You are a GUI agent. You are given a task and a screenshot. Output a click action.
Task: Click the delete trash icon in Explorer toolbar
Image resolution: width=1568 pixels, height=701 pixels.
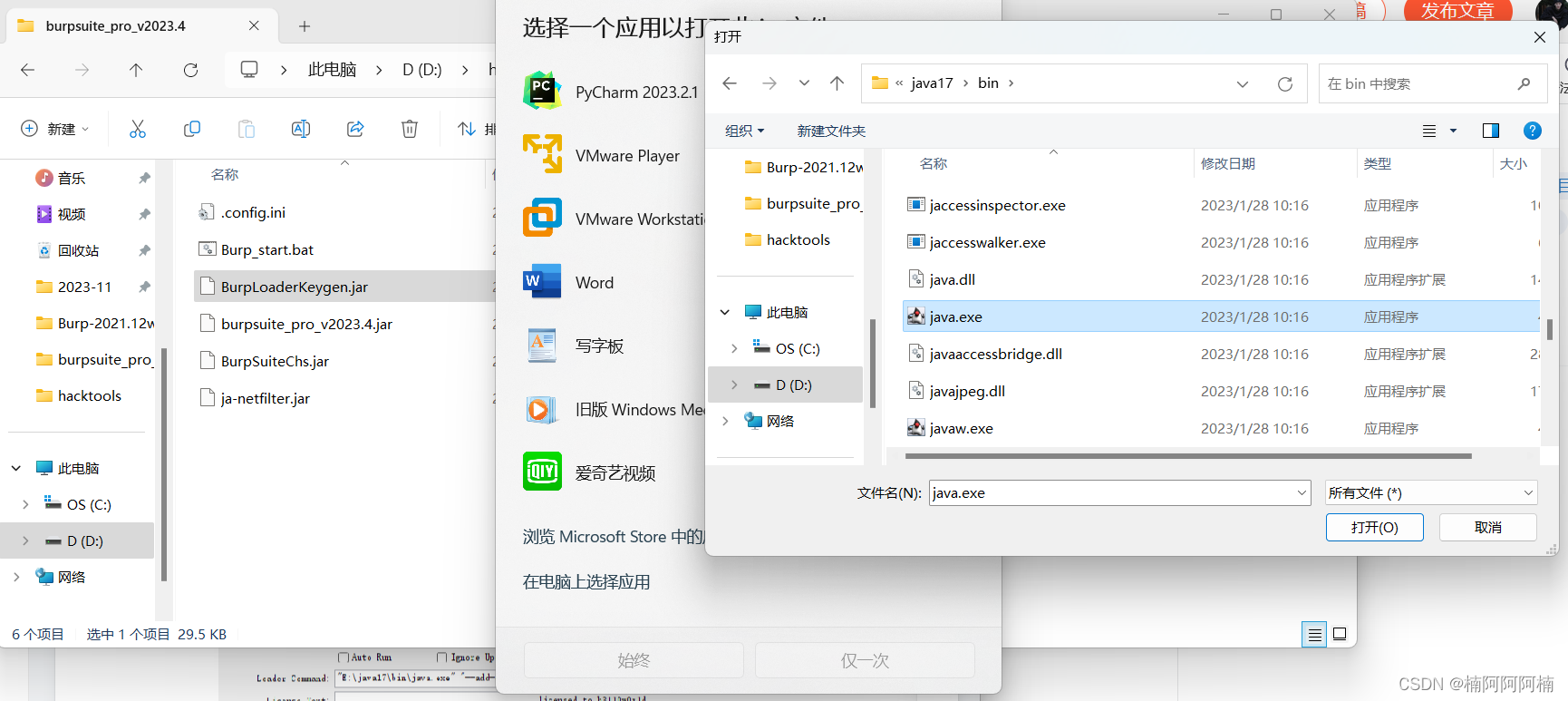pos(410,129)
